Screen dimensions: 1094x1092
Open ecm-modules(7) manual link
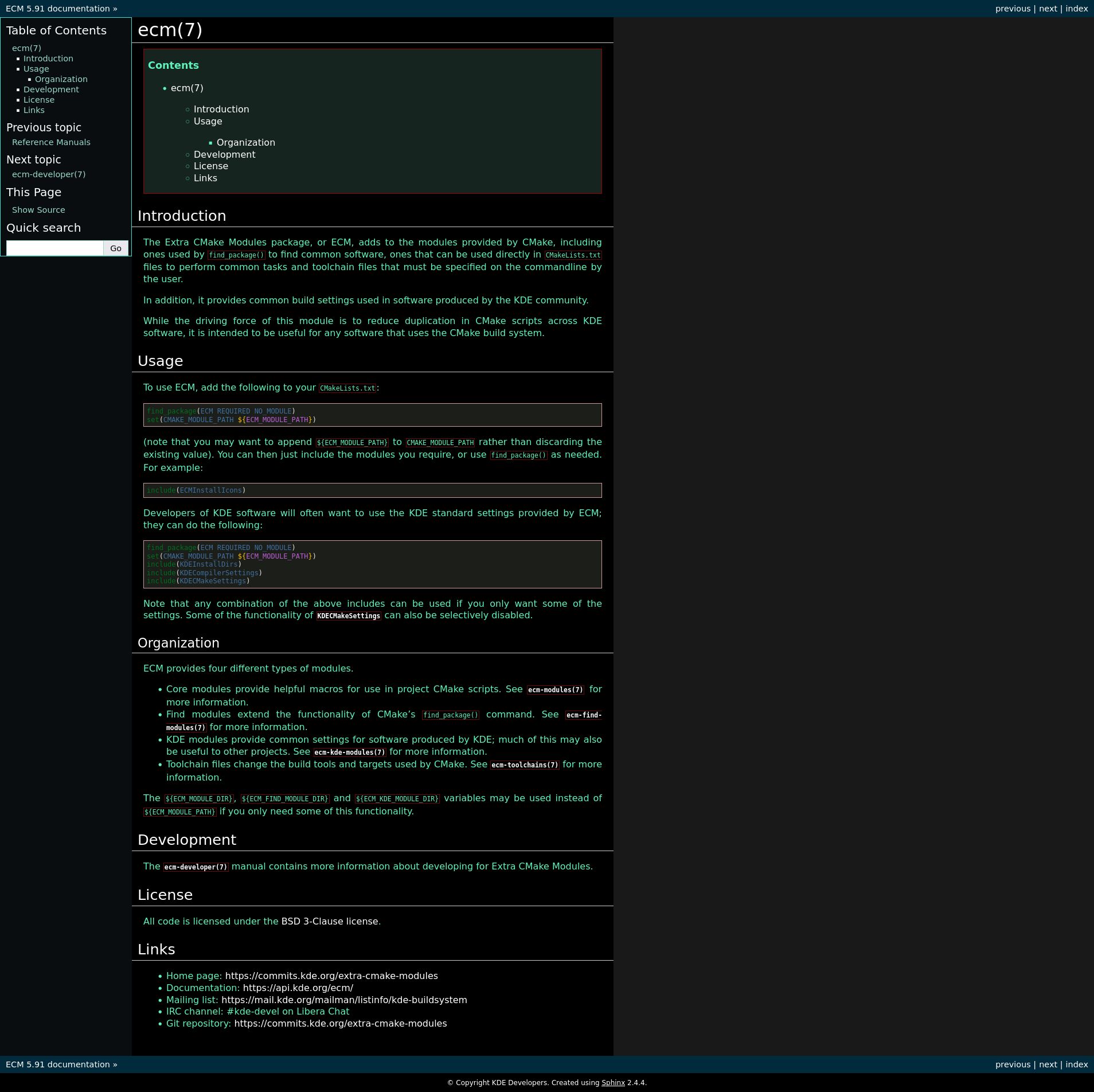tap(555, 690)
